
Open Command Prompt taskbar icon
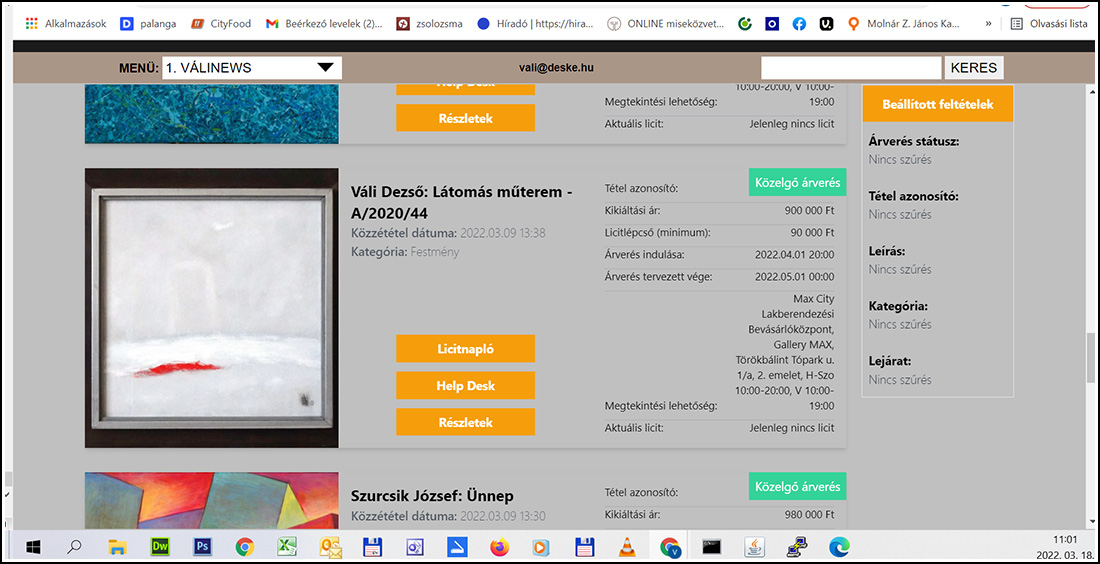pyautogui.click(x=711, y=546)
